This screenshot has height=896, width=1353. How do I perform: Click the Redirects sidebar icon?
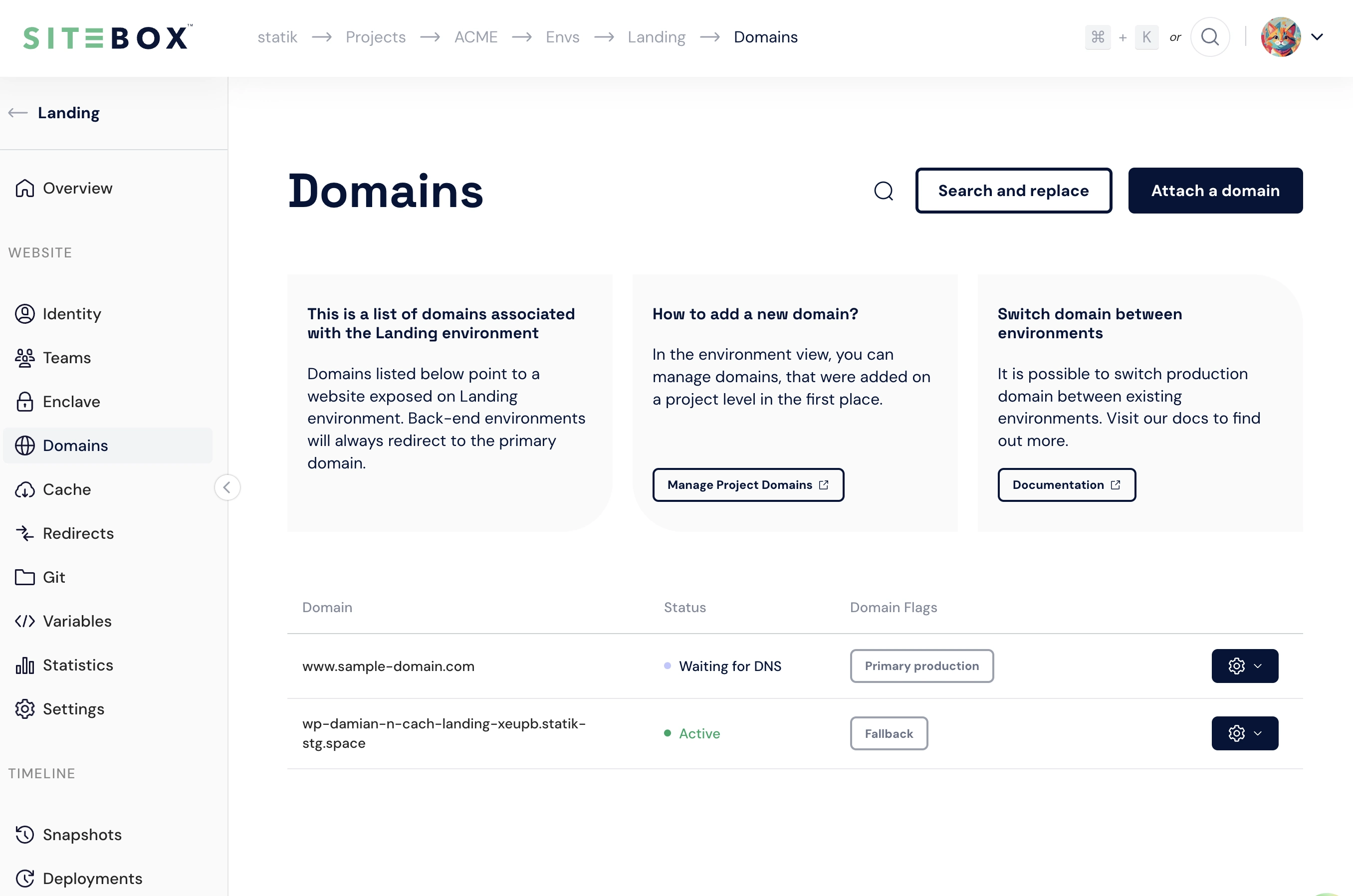[26, 533]
